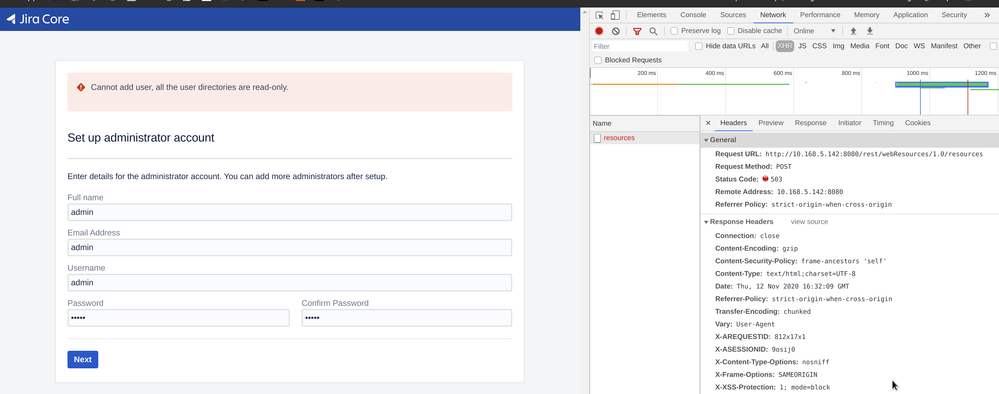The height and width of the screenshot is (394, 999).
Task: Click into the Full name field
Action: click(x=289, y=212)
